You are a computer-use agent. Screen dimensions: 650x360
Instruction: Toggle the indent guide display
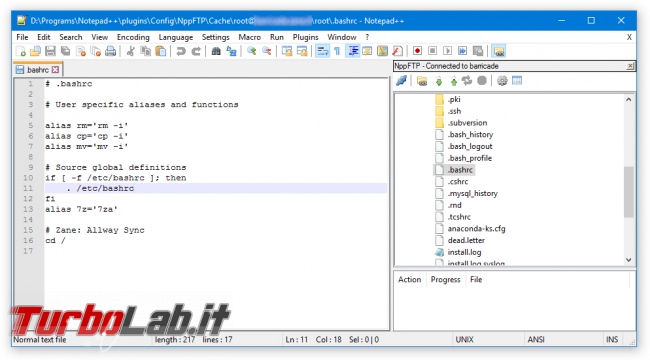353,51
